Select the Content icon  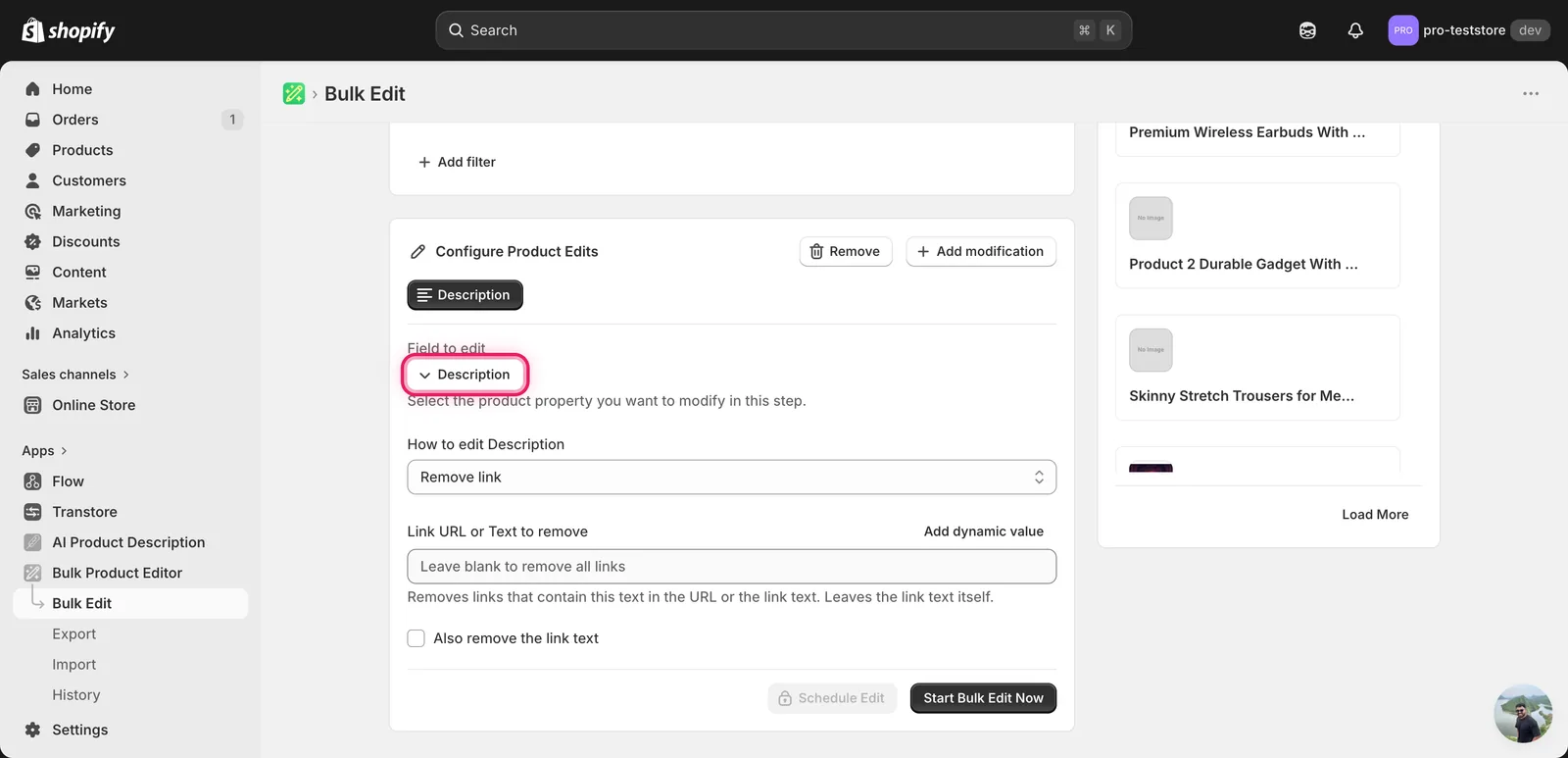point(32,272)
